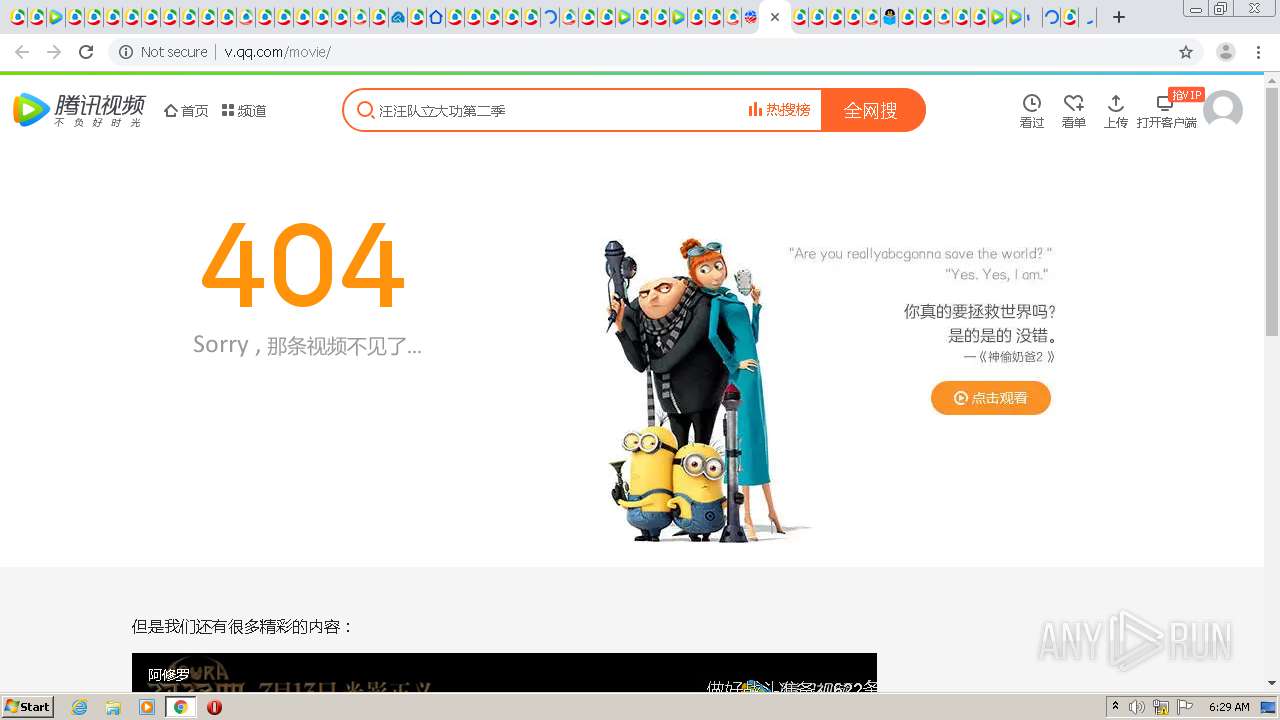This screenshot has height=720, width=1280.
Task: Open File Explorer folder in taskbar
Action: coord(113,707)
